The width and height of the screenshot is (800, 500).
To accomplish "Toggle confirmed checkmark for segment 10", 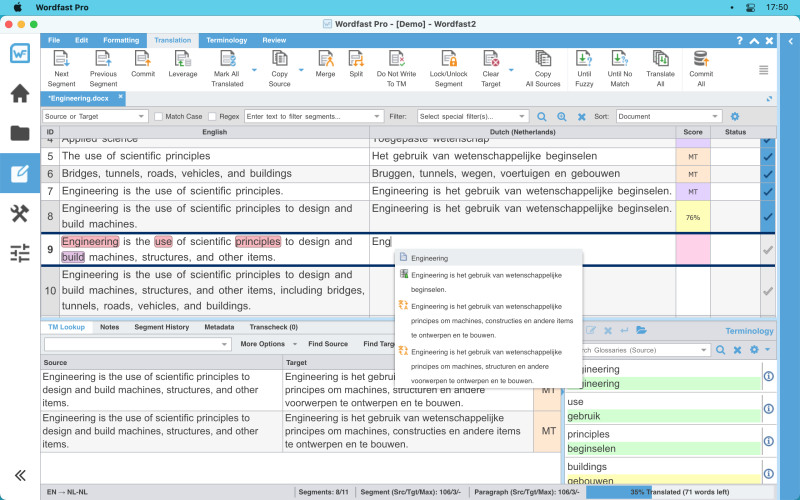I will 767,291.
